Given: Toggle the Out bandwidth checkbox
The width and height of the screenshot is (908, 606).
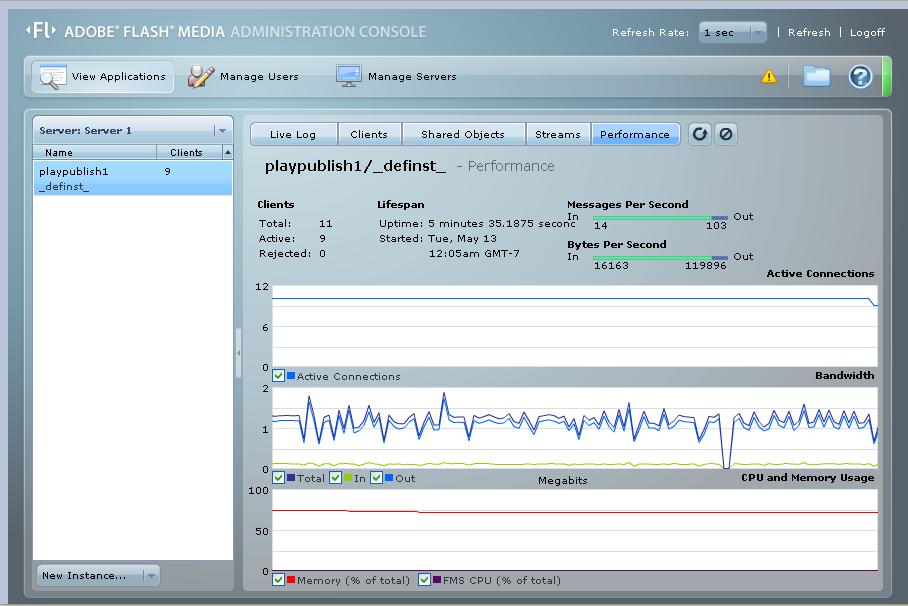Looking at the screenshot, I should coord(376,477).
